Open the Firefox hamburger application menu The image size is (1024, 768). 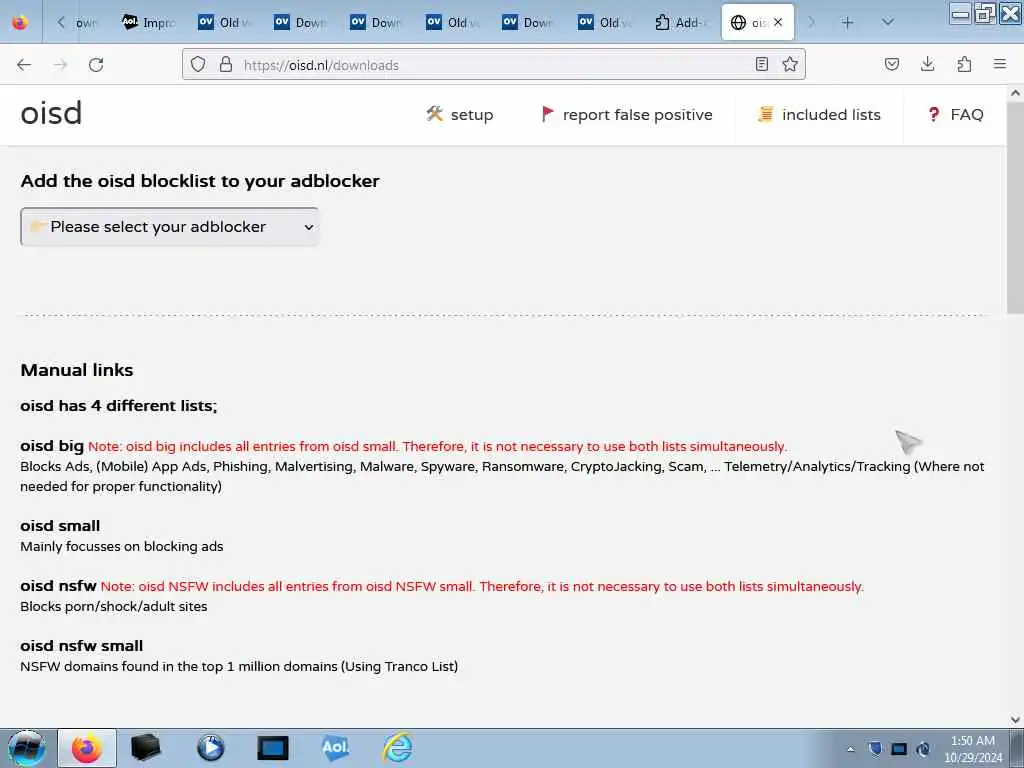tap(1000, 64)
